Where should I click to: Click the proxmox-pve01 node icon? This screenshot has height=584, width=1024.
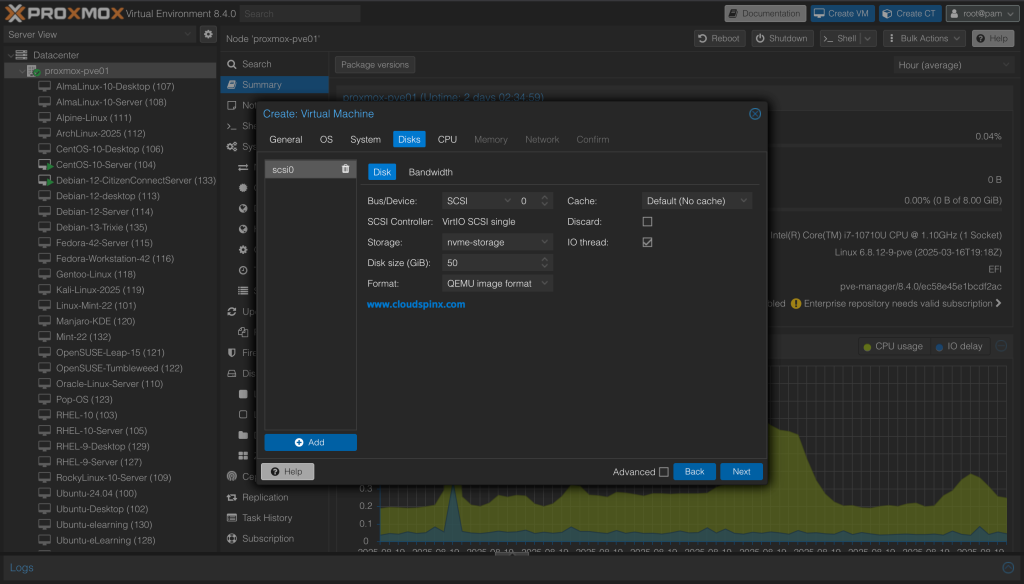coord(33,71)
